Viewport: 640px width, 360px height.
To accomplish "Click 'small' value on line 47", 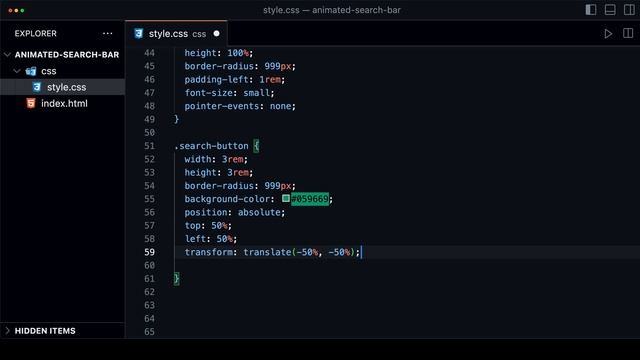I will click(x=256, y=93).
